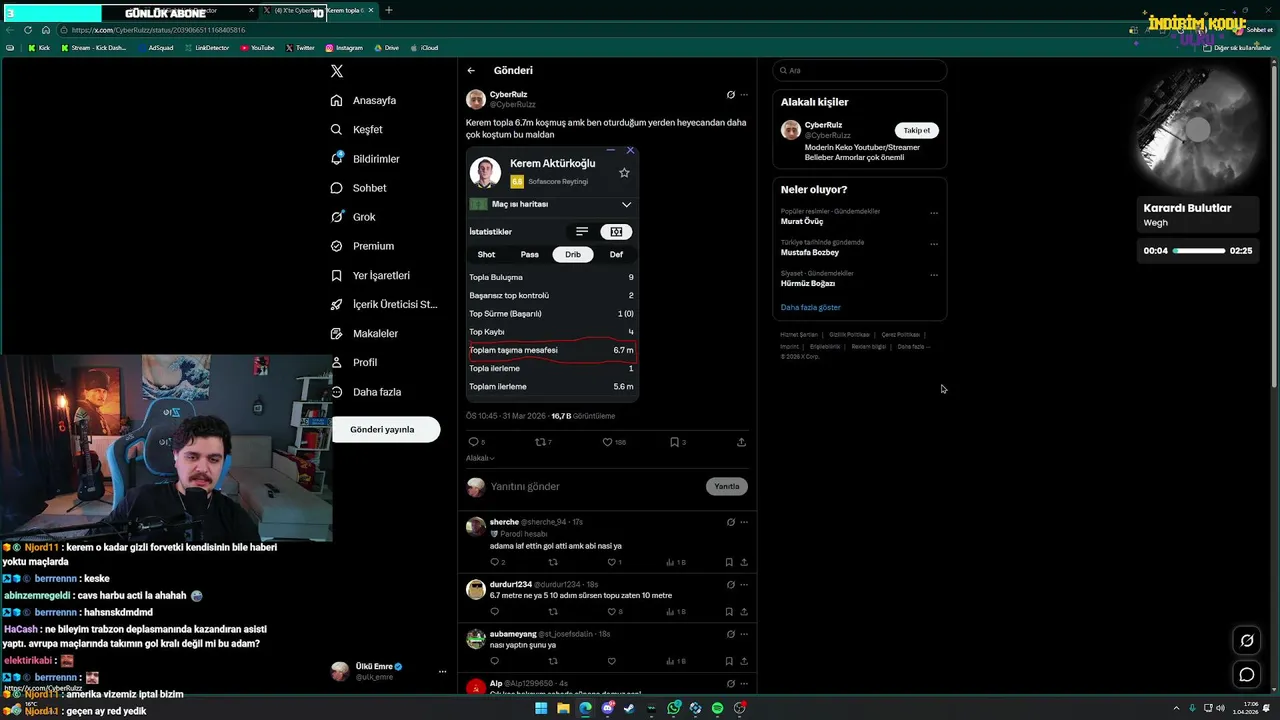Viewport: 1280px width, 720px height.
Task: Open Spotify from the taskbar
Action: click(717, 708)
